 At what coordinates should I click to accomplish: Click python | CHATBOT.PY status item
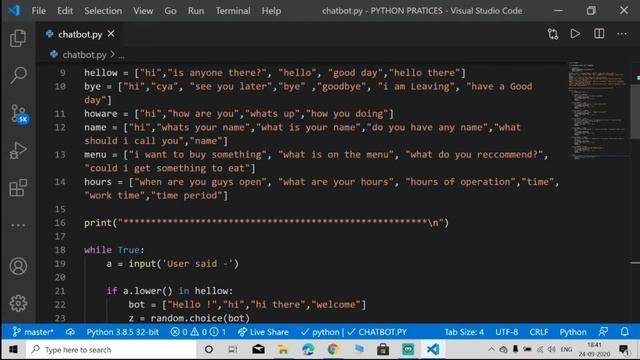coord(353,332)
